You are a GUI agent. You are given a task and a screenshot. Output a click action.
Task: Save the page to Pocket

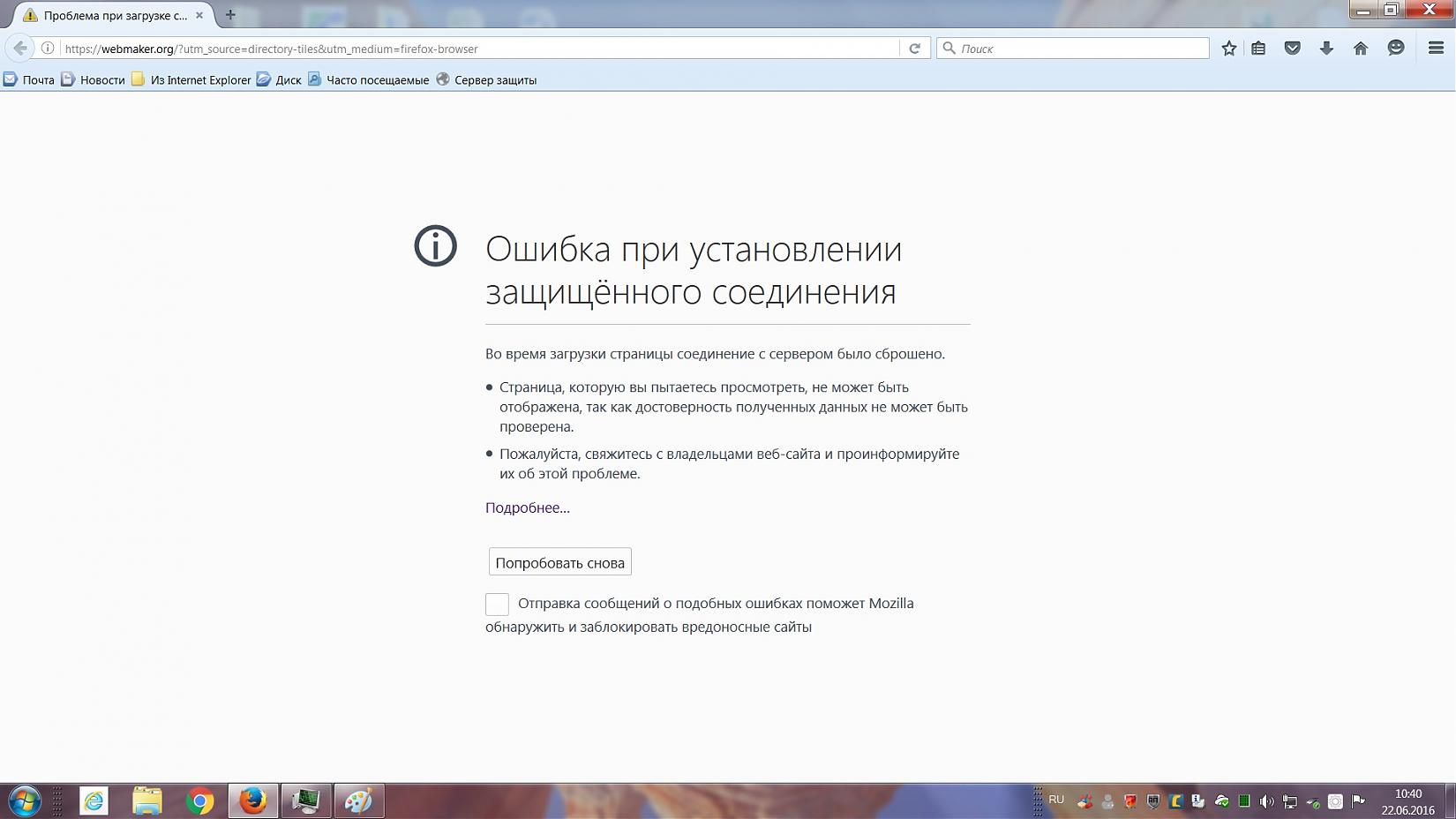pos(1293,49)
